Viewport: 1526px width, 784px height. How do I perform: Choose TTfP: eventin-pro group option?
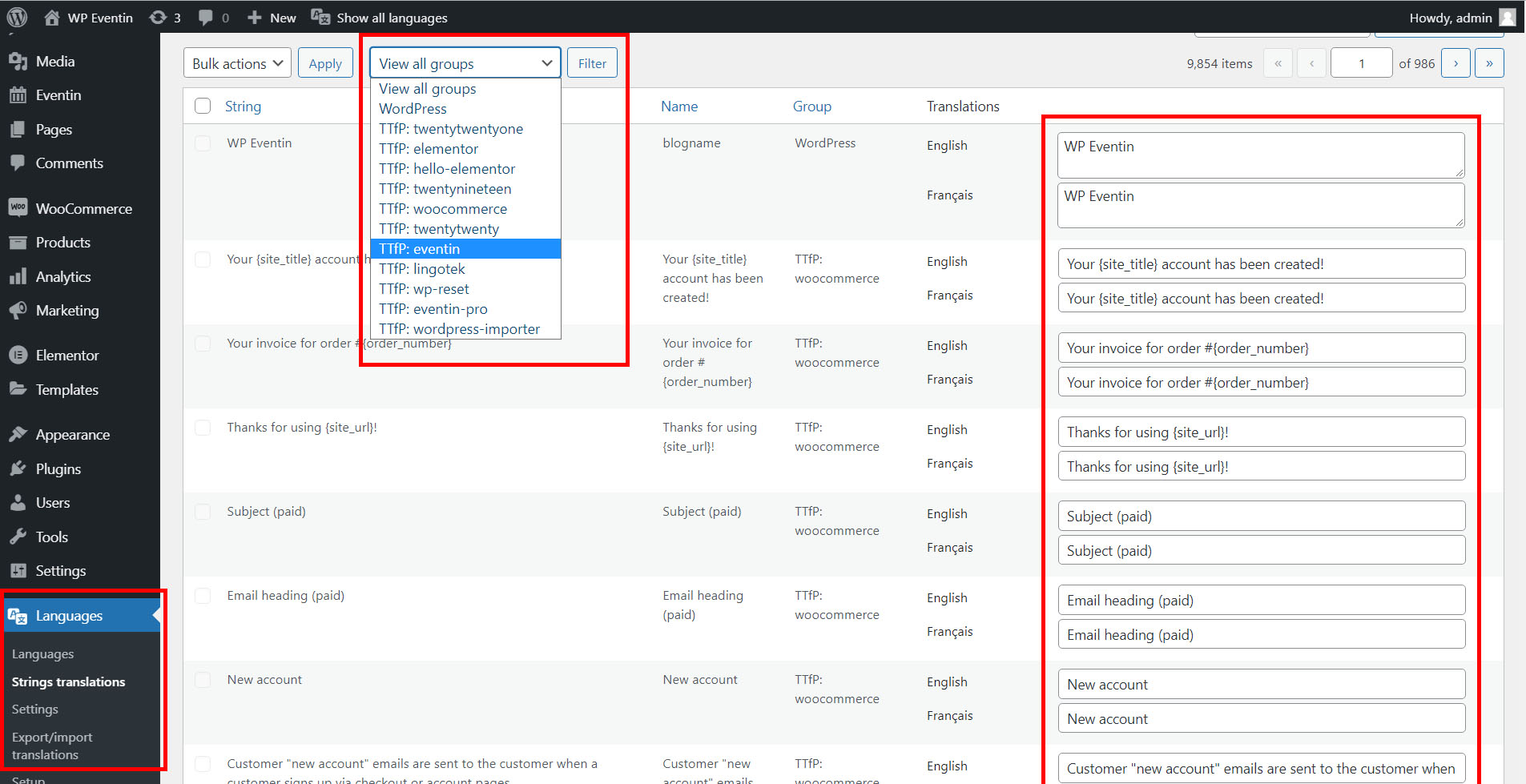(465, 309)
